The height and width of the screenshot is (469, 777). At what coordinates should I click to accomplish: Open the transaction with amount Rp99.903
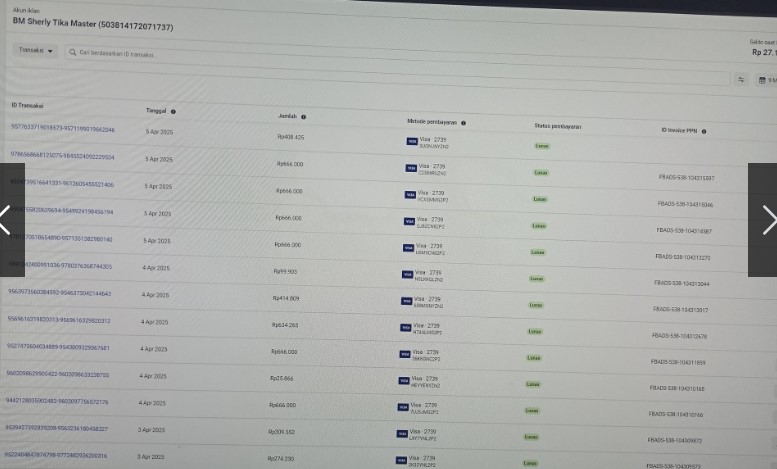click(285, 271)
